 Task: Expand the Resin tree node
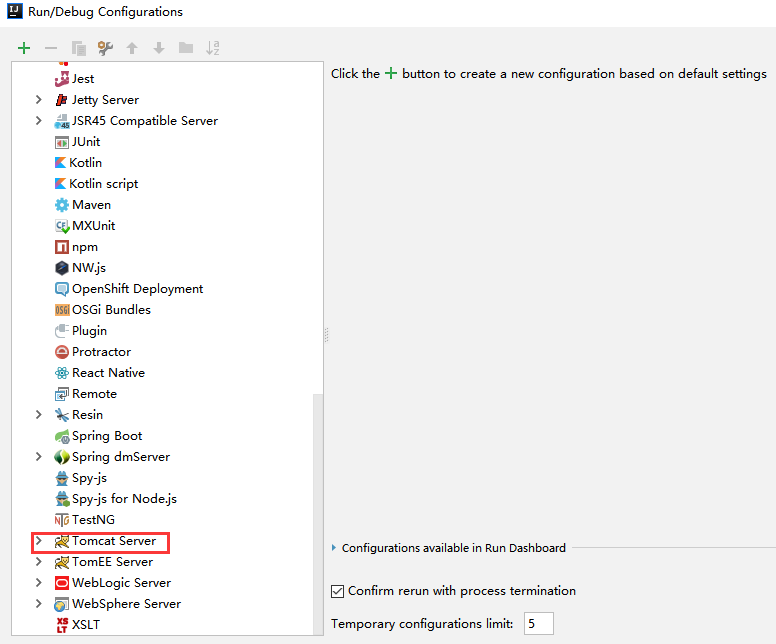coord(39,414)
